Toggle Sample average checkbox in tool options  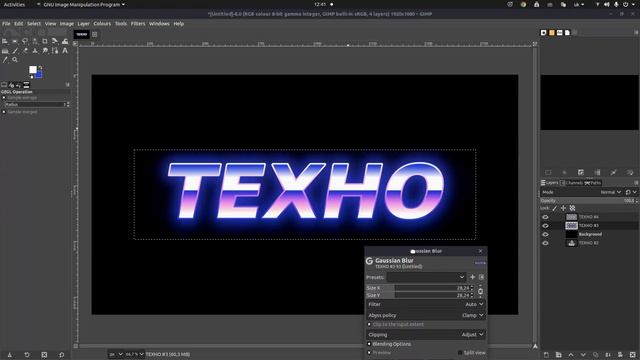pyautogui.click(x=4, y=98)
